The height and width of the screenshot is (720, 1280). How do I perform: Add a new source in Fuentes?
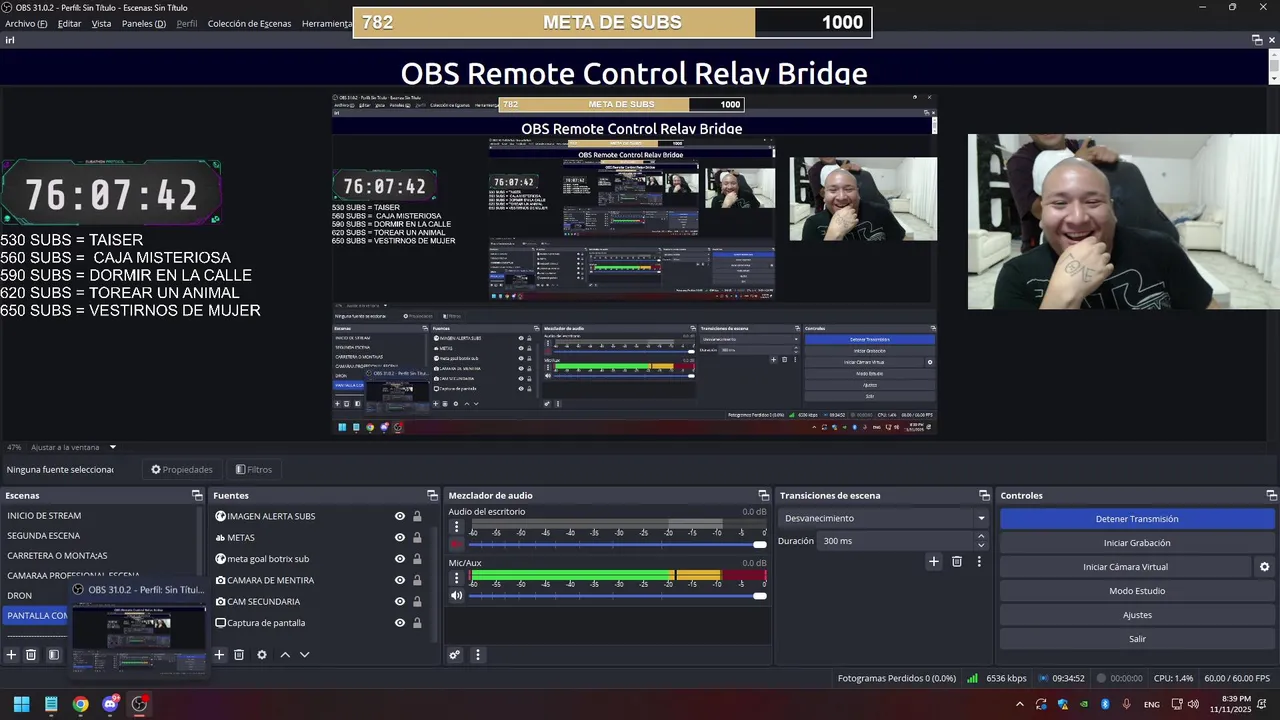click(x=219, y=655)
